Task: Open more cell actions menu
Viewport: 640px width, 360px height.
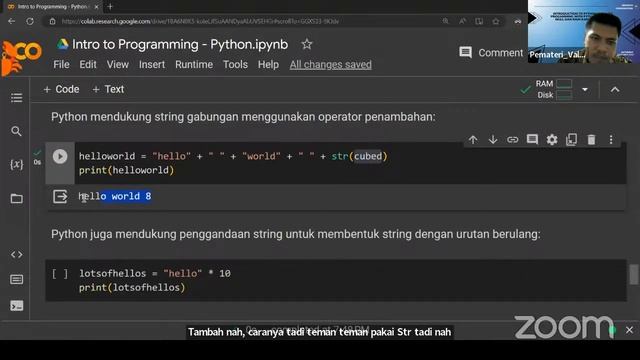Action: click(611, 140)
